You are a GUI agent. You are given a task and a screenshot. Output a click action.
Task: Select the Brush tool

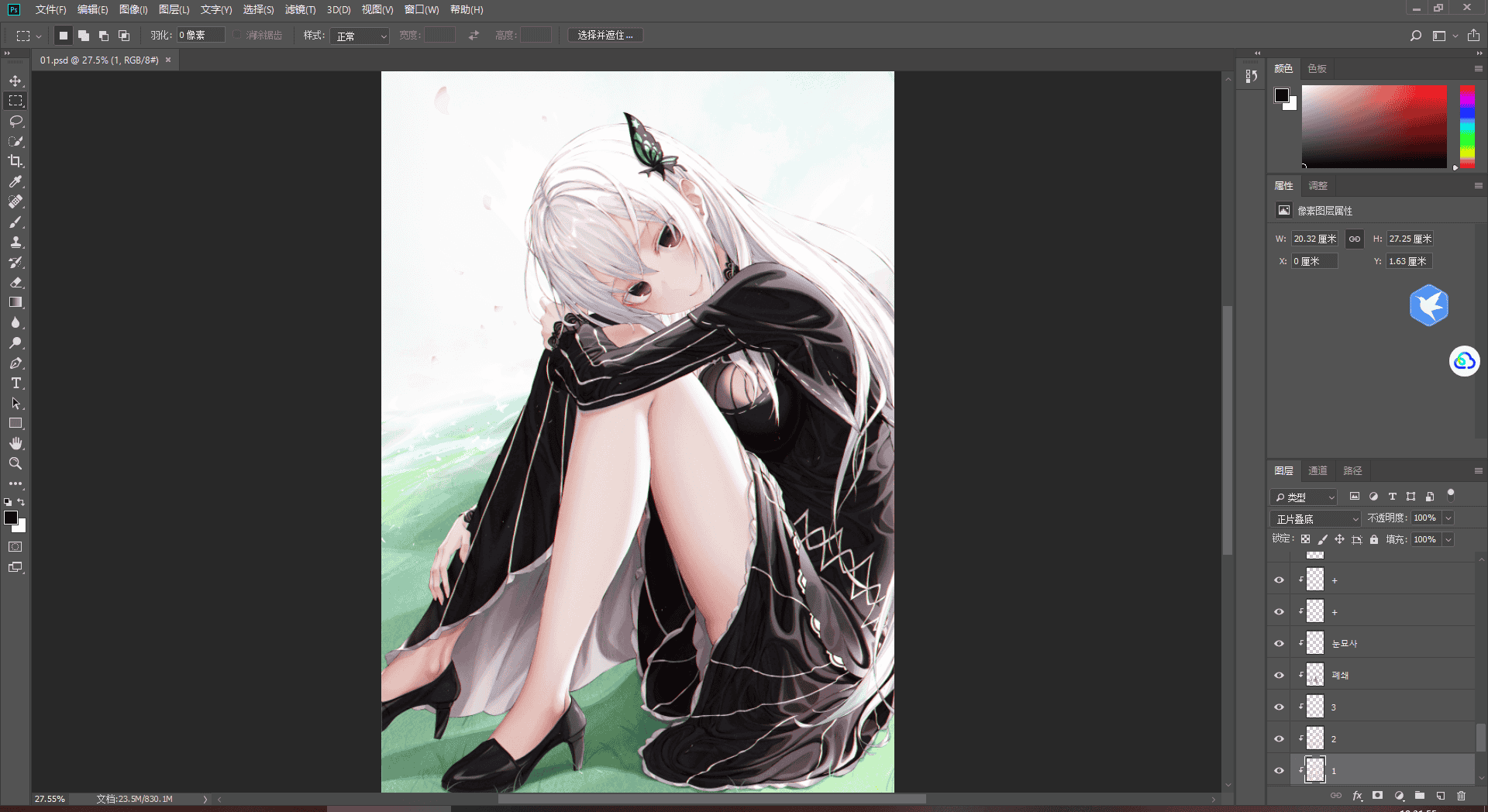15,222
